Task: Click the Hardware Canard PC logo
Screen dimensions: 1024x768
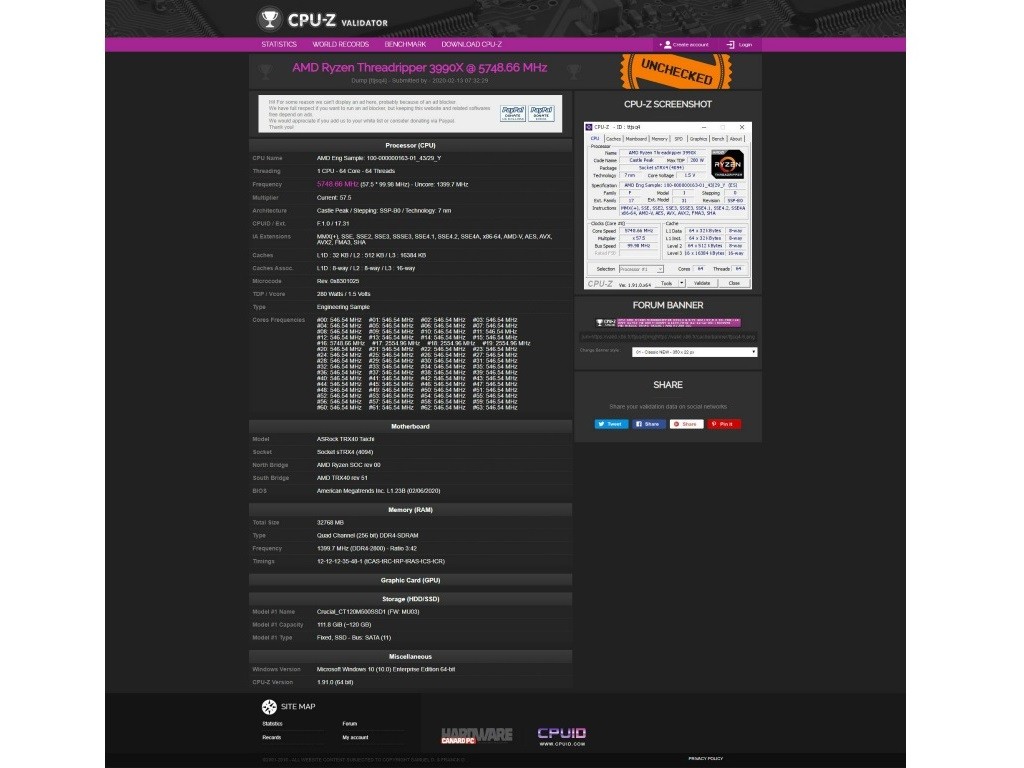Action: [x=477, y=735]
